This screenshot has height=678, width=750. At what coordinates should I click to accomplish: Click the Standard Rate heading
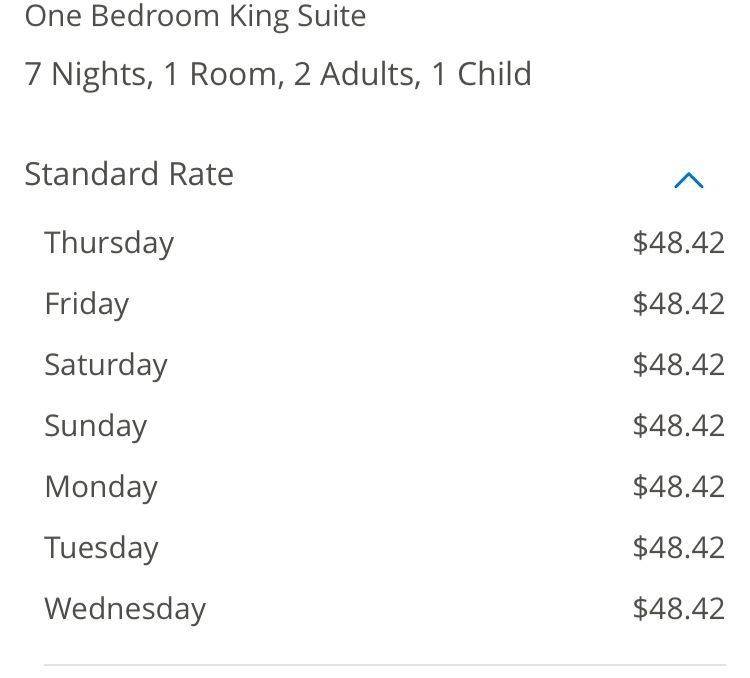129,174
